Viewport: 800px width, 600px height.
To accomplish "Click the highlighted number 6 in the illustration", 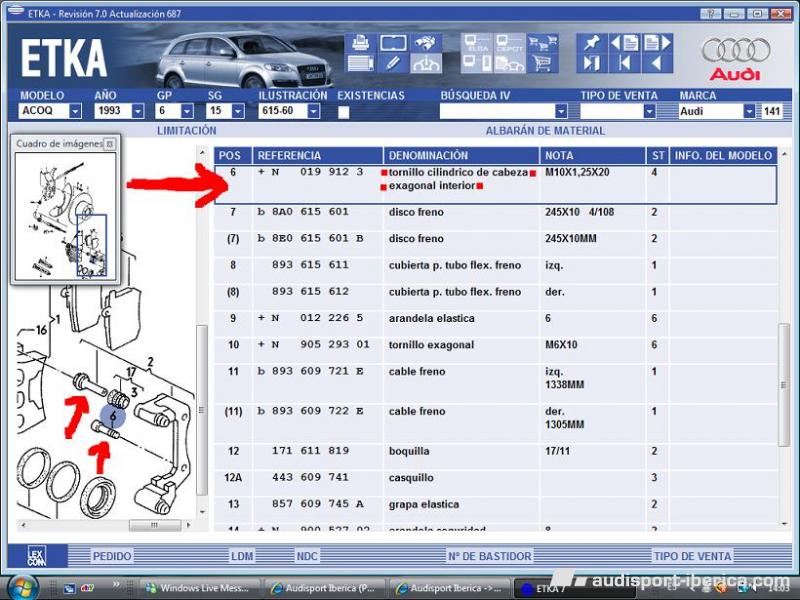I will pos(113,417).
